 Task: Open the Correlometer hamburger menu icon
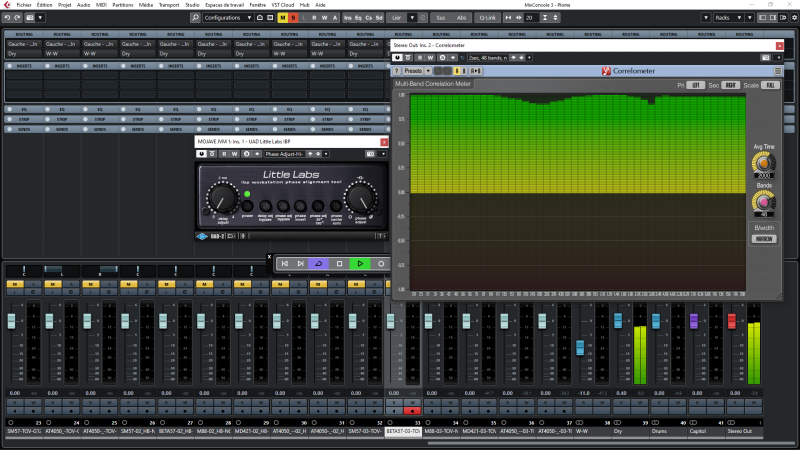point(778,71)
